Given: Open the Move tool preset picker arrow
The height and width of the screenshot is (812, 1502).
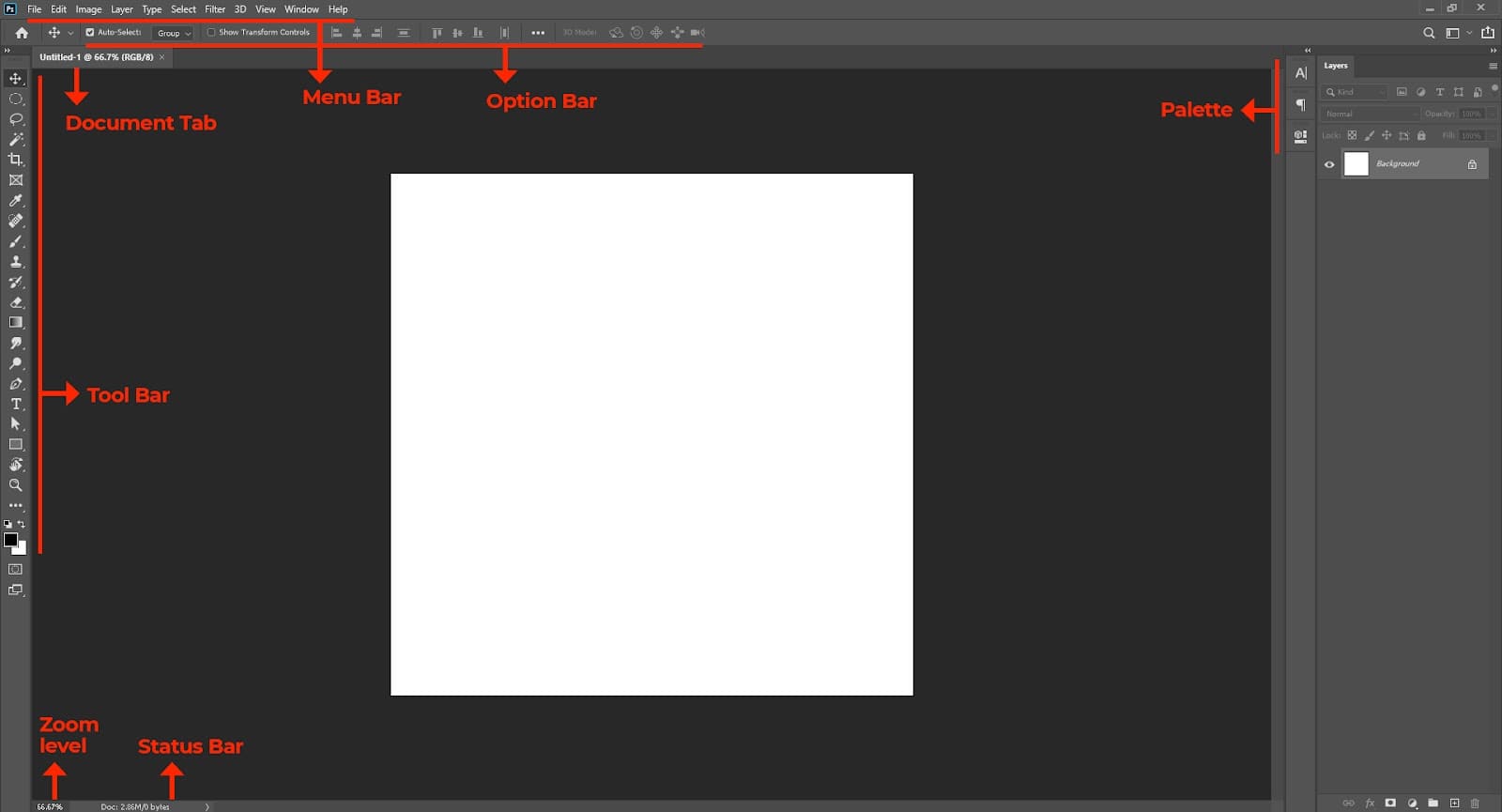Looking at the screenshot, I should pos(70,33).
